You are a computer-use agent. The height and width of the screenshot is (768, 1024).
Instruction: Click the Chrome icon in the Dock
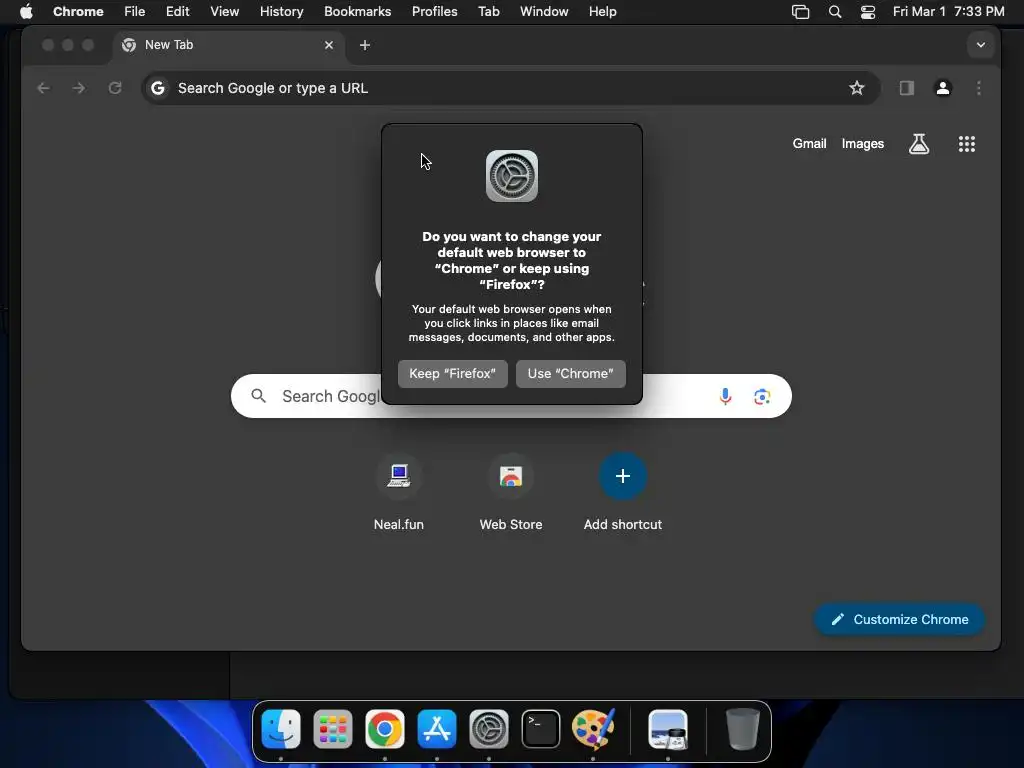[x=385, y=729]
